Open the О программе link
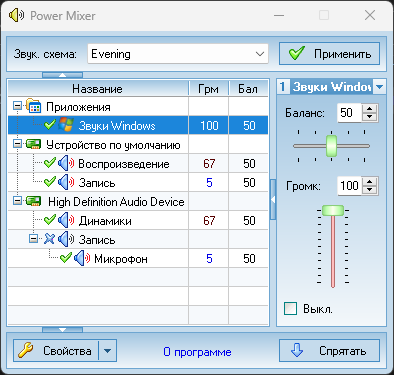The height and width of the screenshot is (375, 394). pos(197,352)
